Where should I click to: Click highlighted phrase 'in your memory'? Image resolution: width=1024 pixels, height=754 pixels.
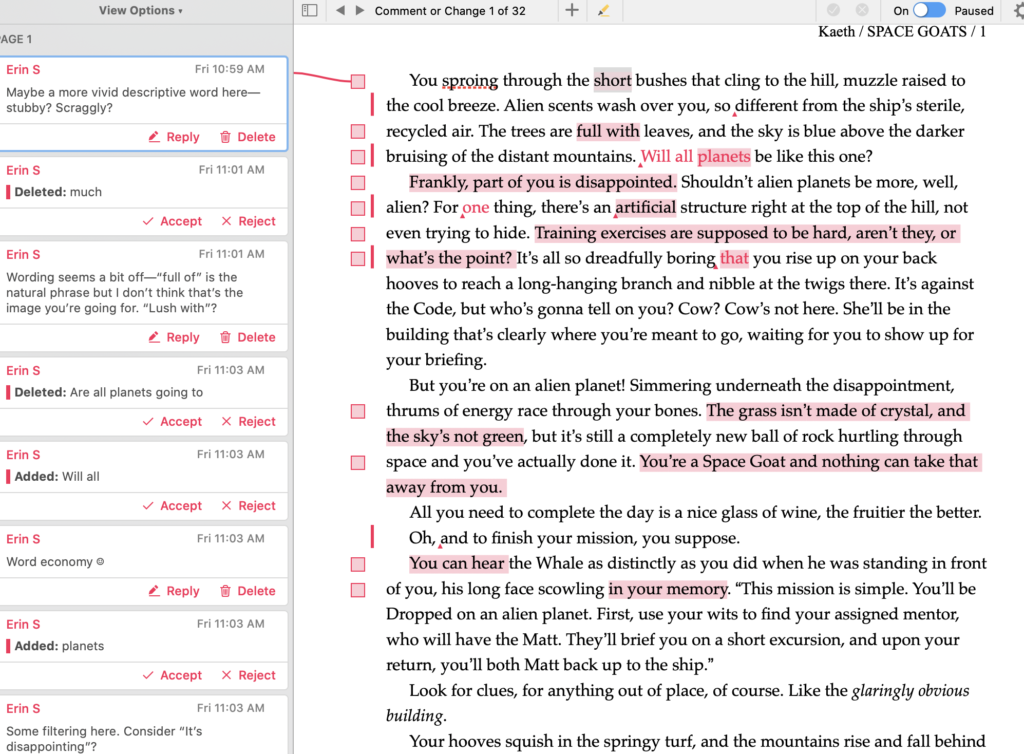click(667, 589)
